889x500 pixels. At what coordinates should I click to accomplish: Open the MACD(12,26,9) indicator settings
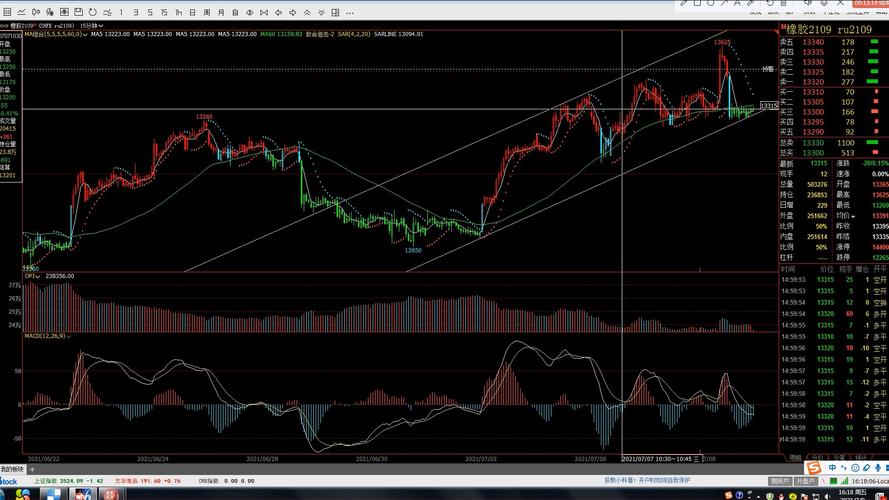click(x=45, y=335)
